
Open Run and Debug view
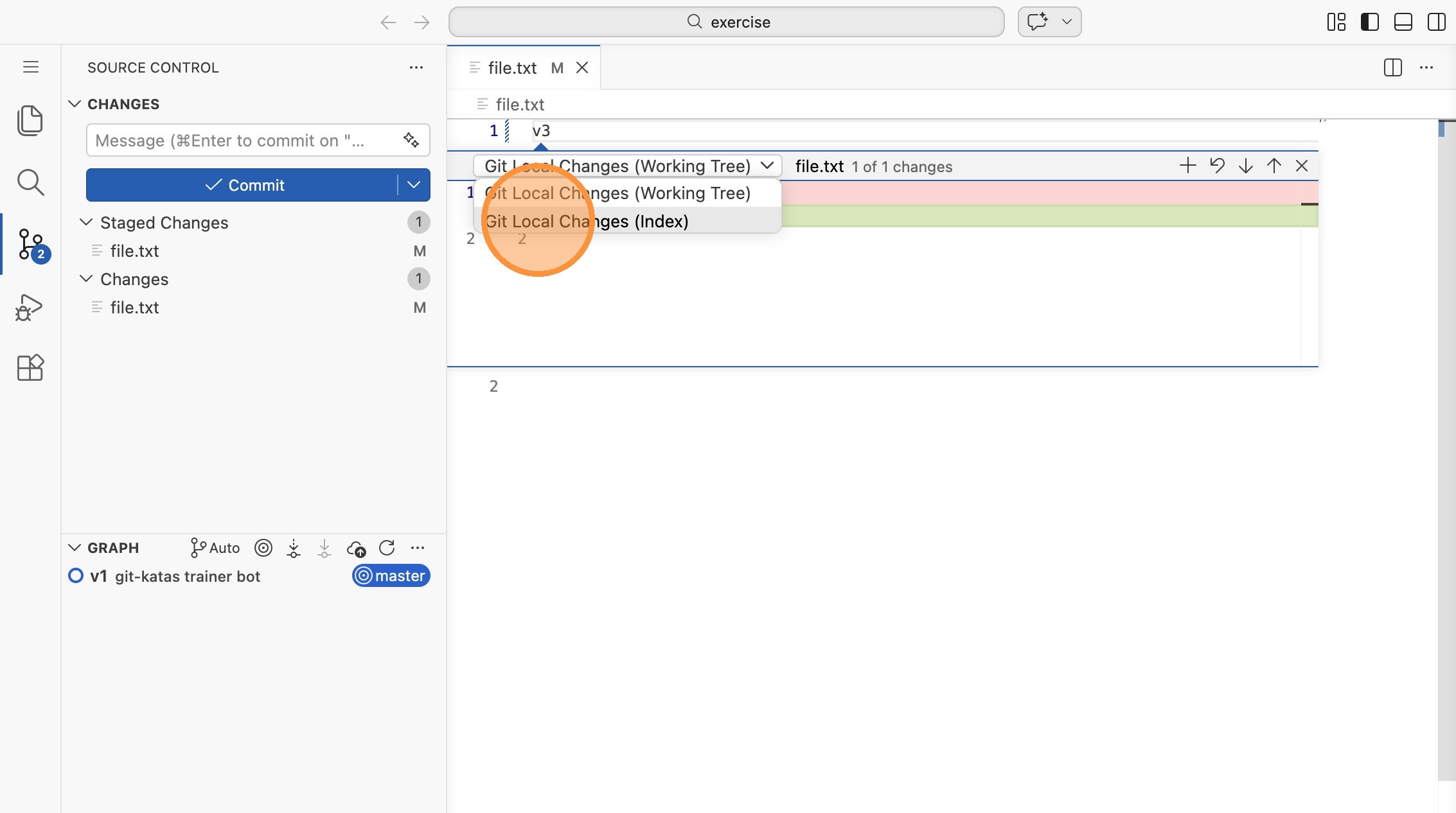[x=30, y=308]
